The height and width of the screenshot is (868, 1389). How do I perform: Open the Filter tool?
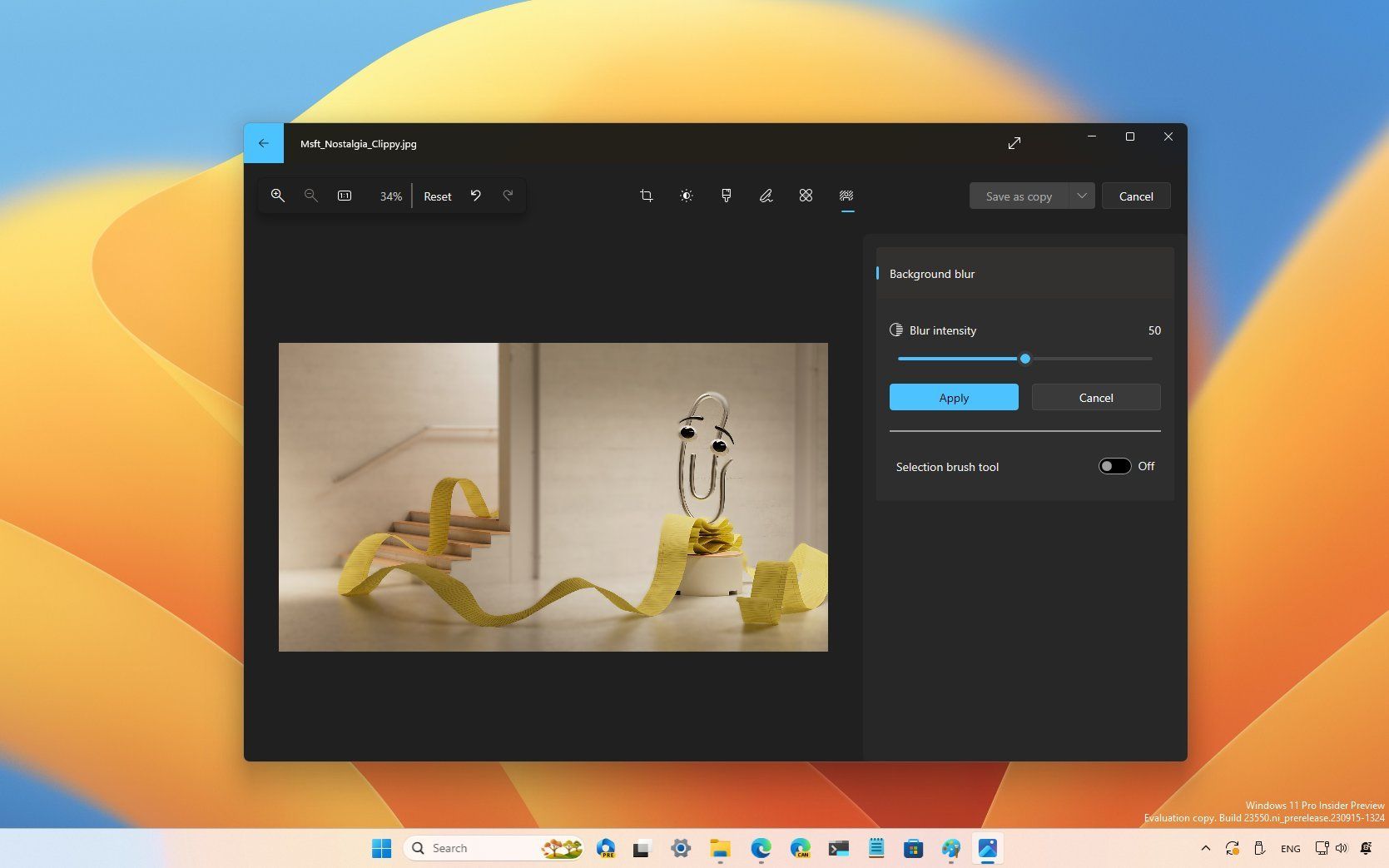726,196
